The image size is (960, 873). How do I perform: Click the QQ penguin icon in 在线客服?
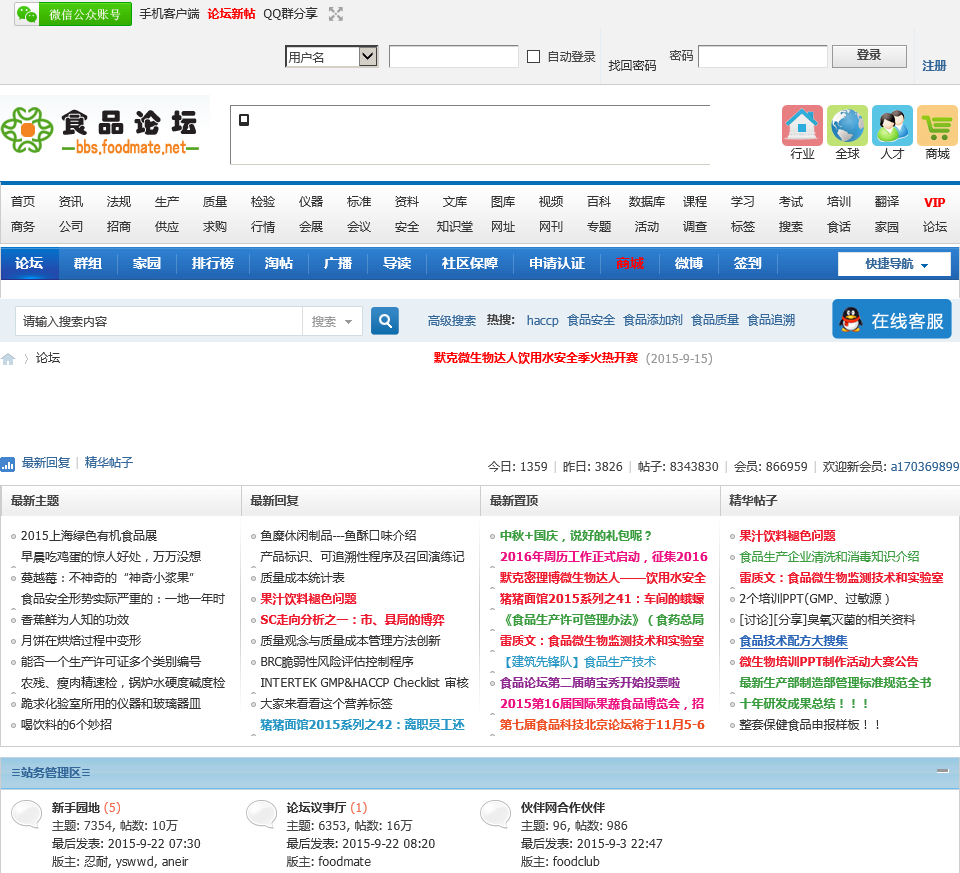[x=850, y=320]
